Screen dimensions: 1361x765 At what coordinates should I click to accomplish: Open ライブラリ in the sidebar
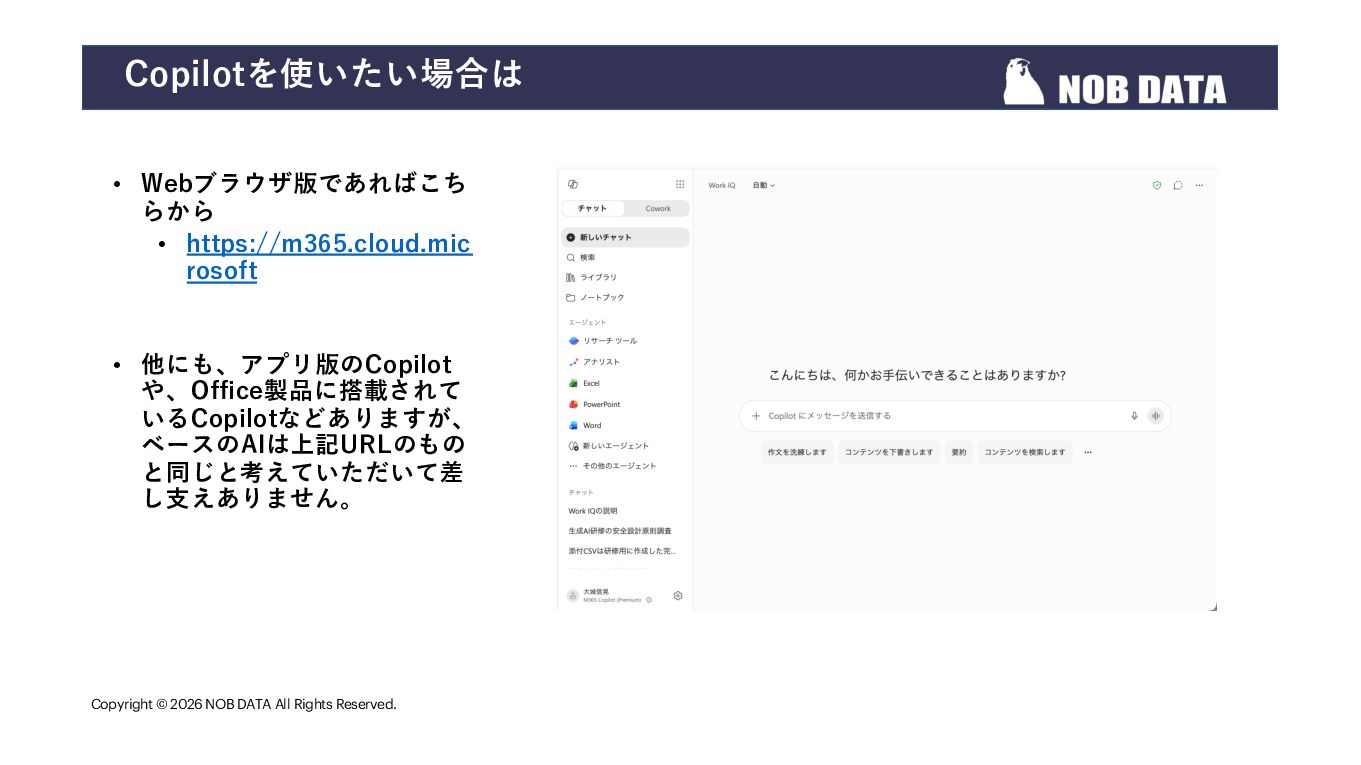(625, 277)
